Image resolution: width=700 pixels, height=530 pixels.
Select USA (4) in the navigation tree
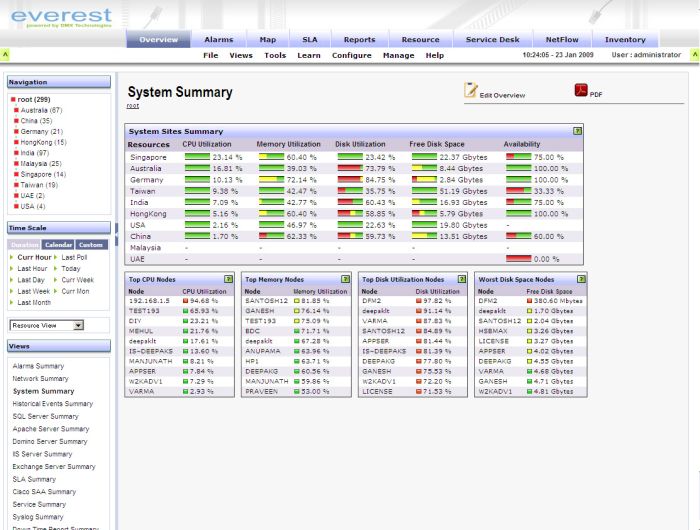coord(33,207)
